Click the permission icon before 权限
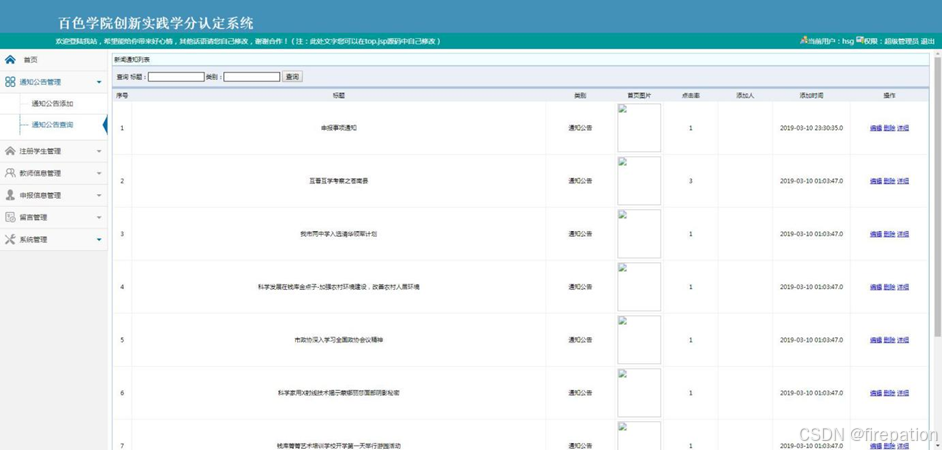This screenshot has width=942, height=450. coord(860,40)
